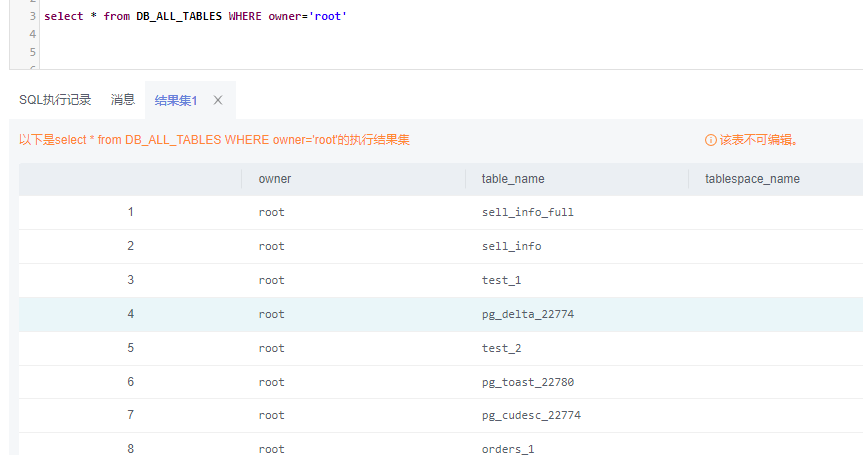Screen dimensions: 863x455
Task: Click the pg_cudesc_22774 cell
Action: coord(531,415)
